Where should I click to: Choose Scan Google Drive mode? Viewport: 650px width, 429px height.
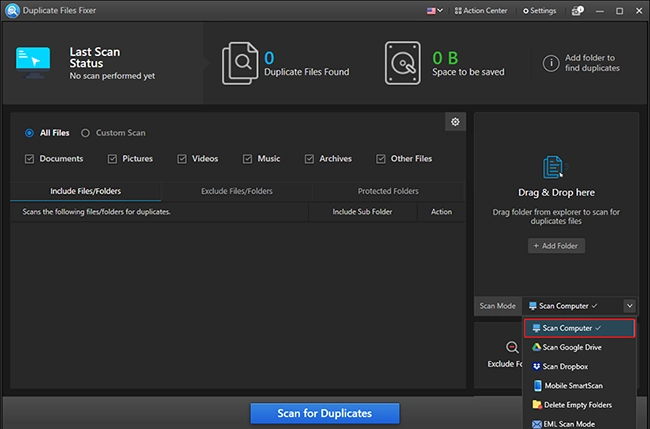click(579, 347)
